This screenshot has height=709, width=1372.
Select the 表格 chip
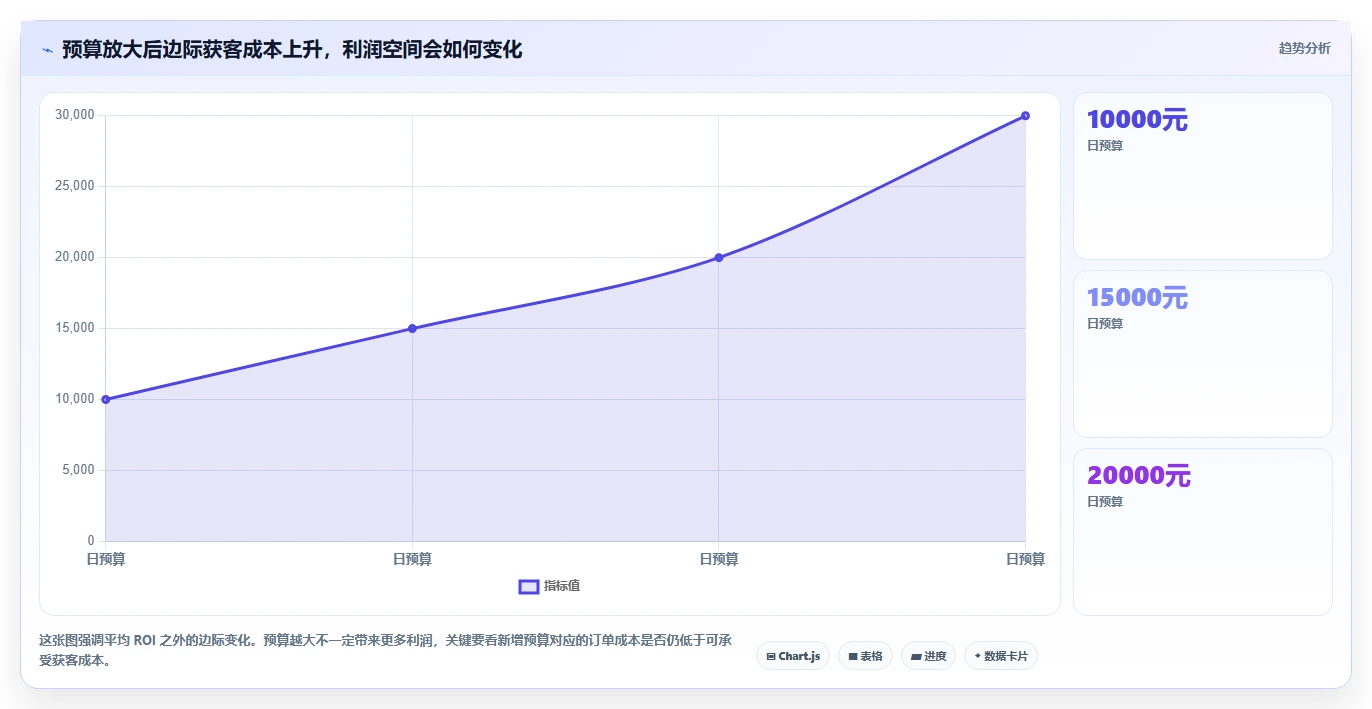click(x=865, y=656)
